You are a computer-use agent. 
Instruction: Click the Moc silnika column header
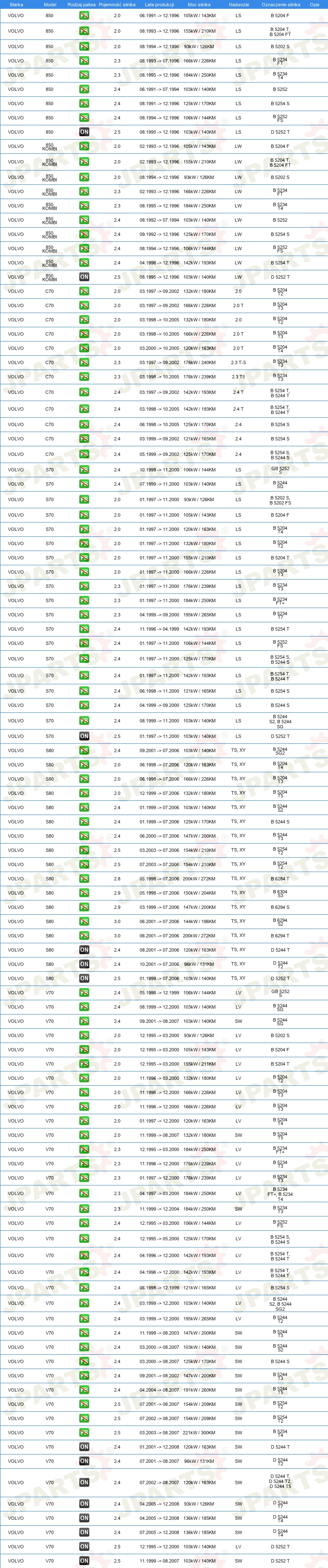tap(199, 4)
